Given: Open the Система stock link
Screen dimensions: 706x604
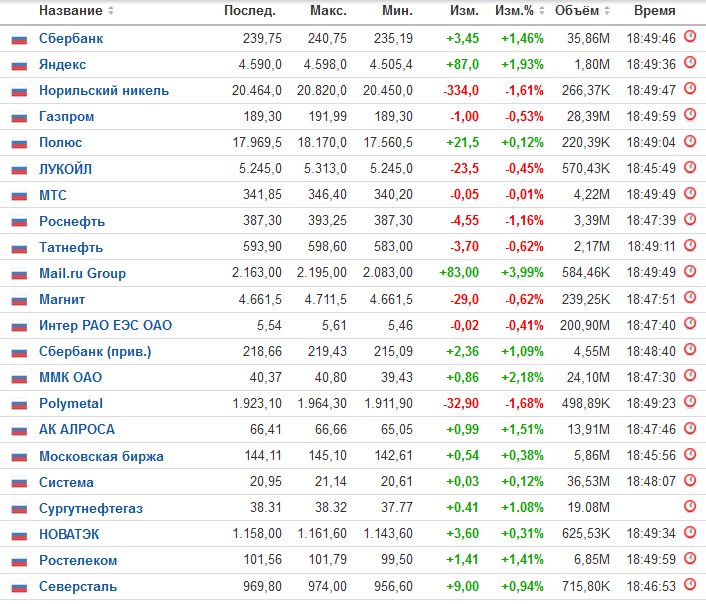Looking at the screenshot, I should [x=67, y=483].
